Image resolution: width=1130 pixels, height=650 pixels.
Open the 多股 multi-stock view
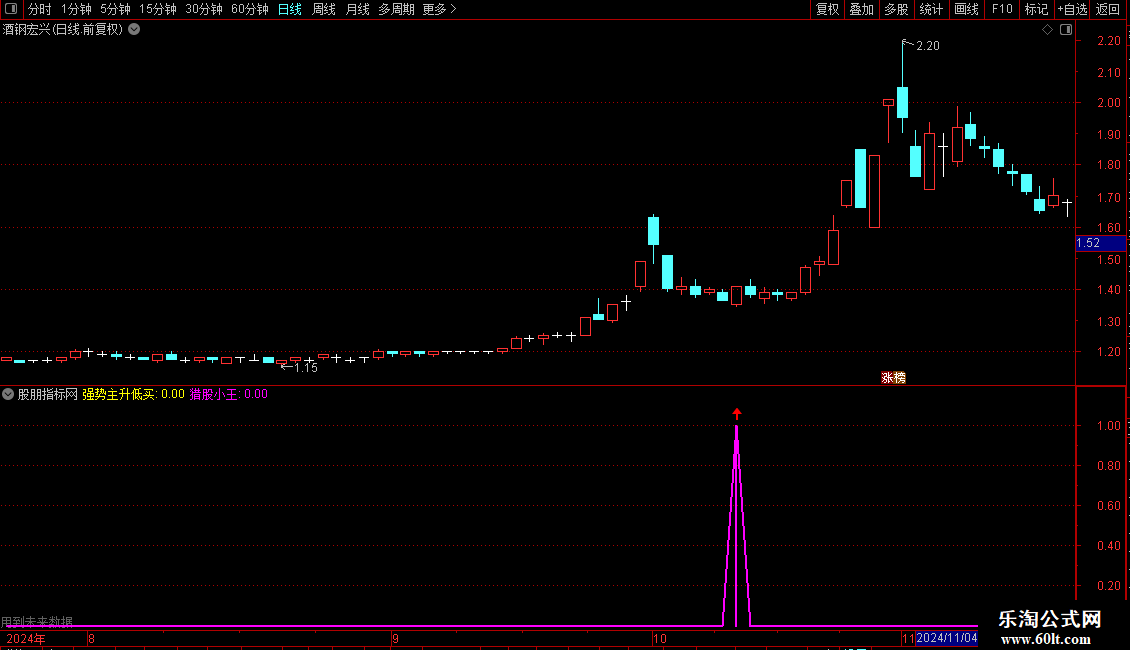[897, 9]
